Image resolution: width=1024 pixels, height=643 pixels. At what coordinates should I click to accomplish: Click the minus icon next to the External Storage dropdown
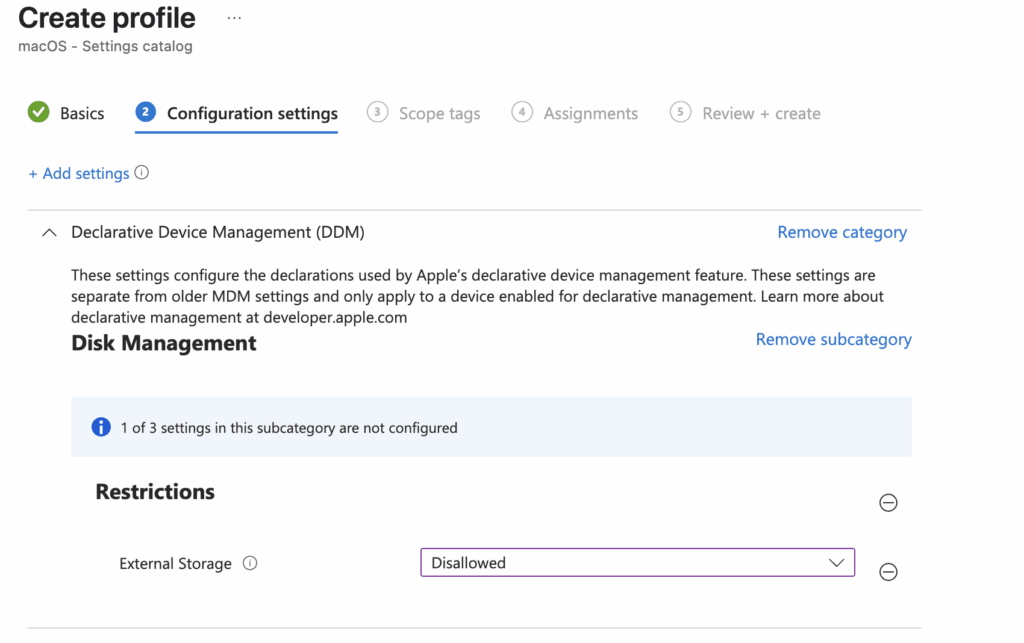(x=888, y=571)
